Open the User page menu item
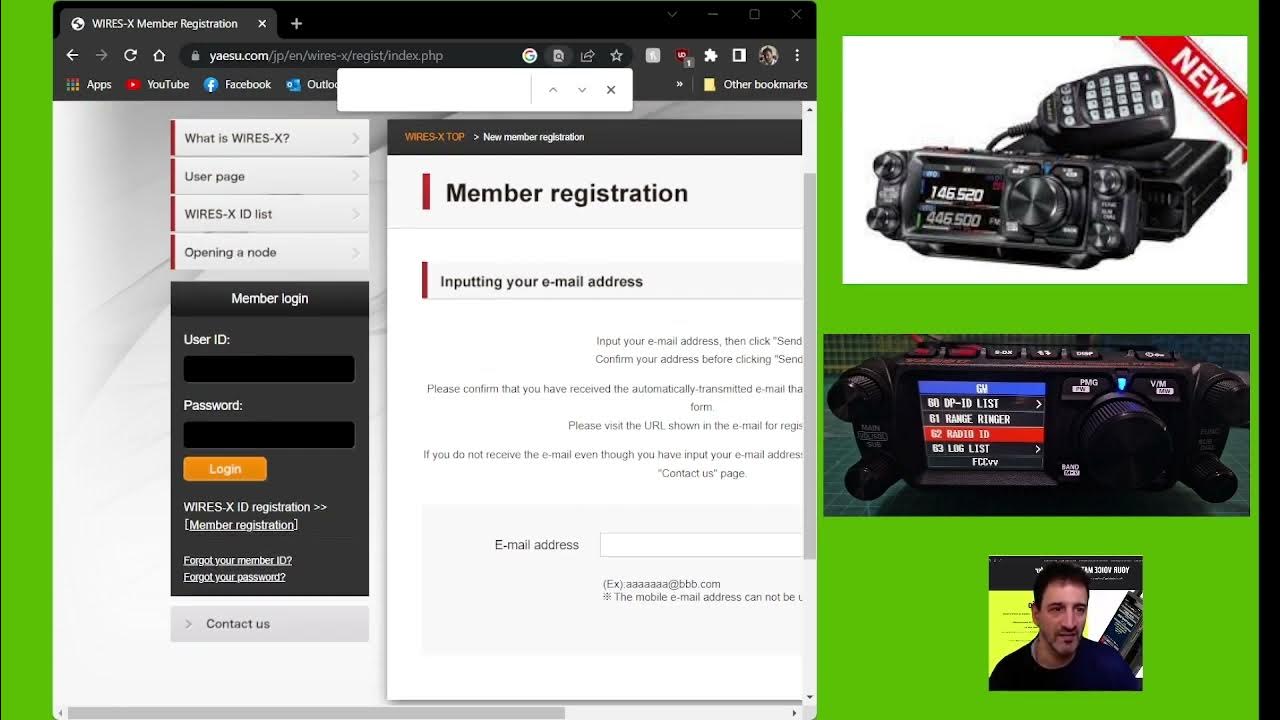The image size is (1280, 720). point(270,176)
